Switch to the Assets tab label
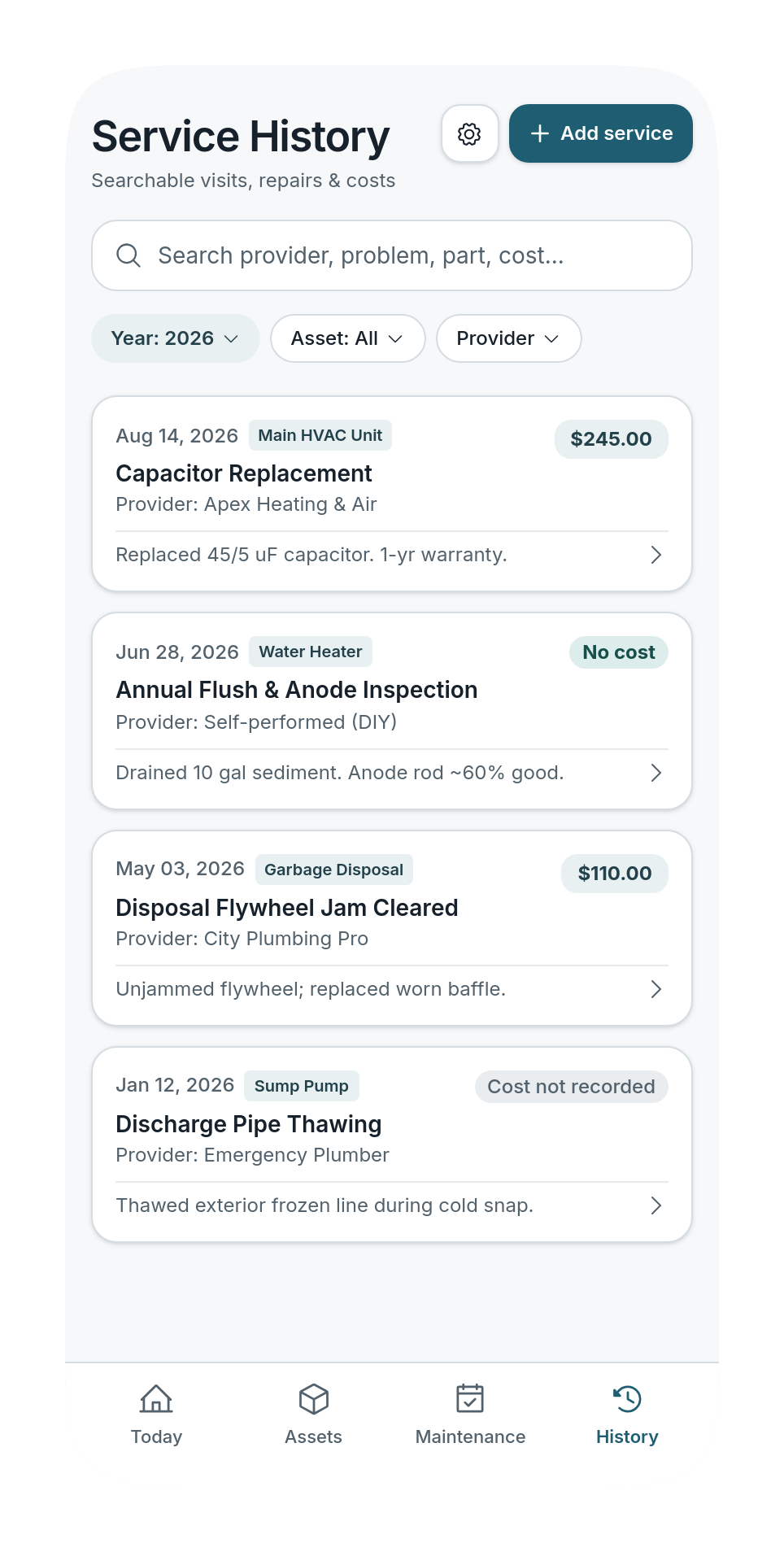The image size is (784, 1552). tap(313, 1436)
